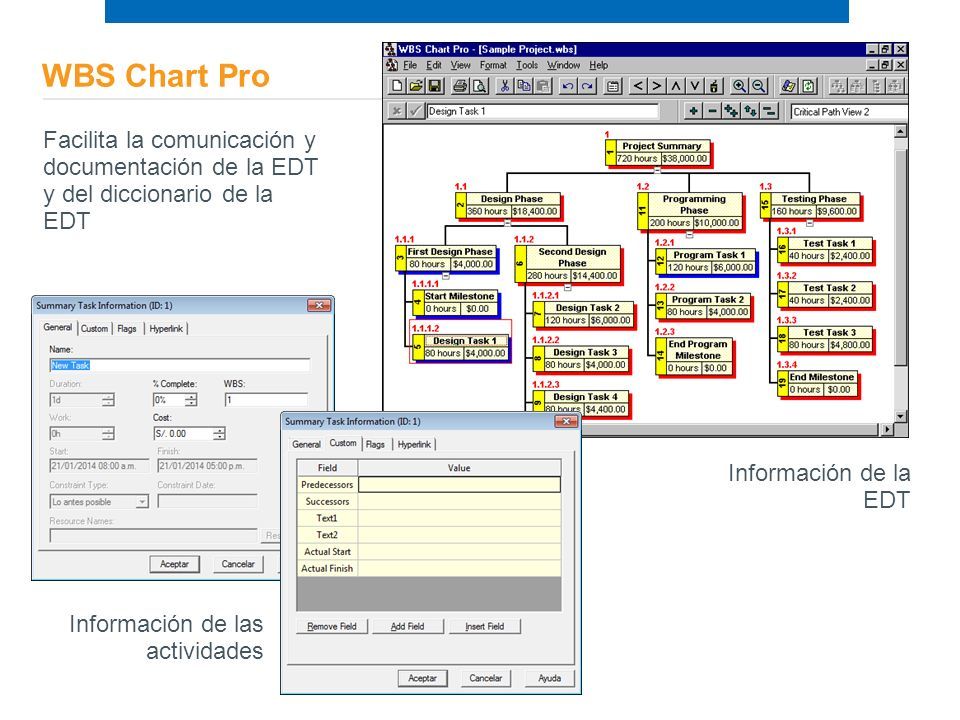
Task: Collapse the Design Phase branch
Action: coord(508,223)
